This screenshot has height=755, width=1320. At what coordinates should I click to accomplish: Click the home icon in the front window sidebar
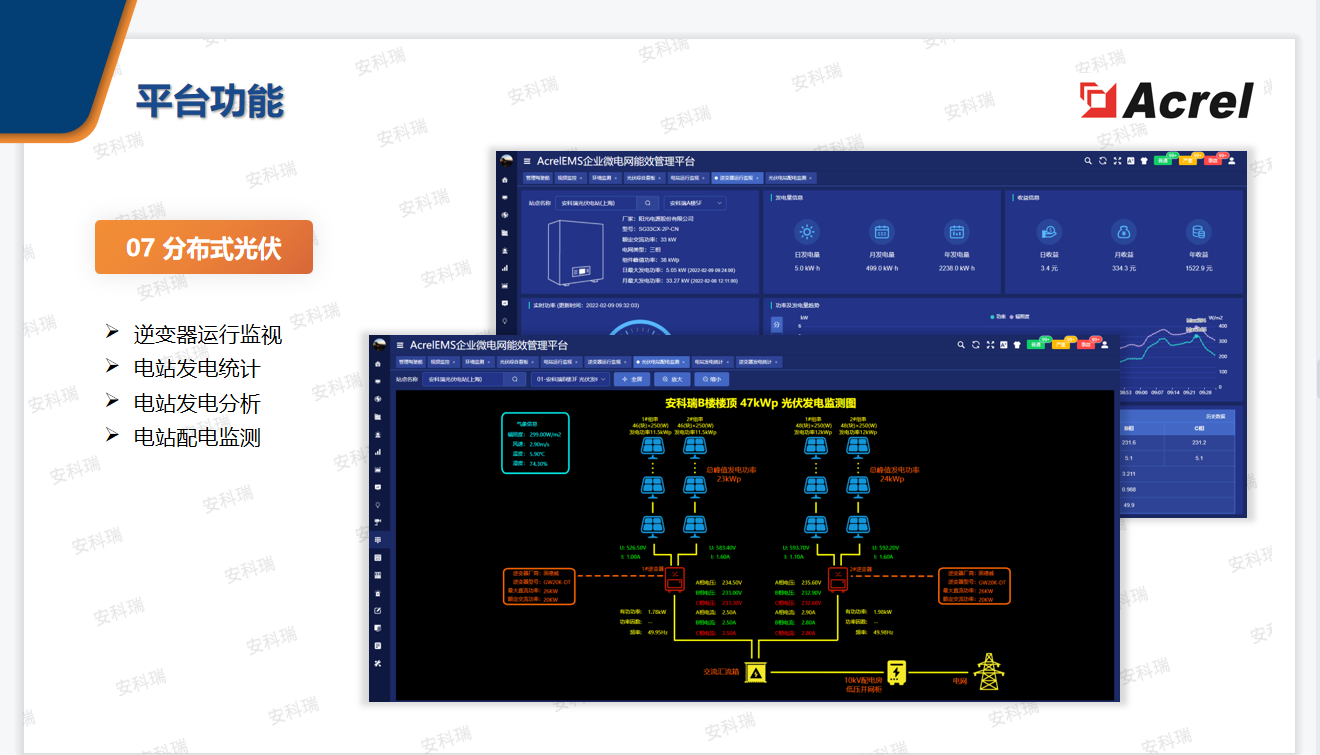[377, 364]
